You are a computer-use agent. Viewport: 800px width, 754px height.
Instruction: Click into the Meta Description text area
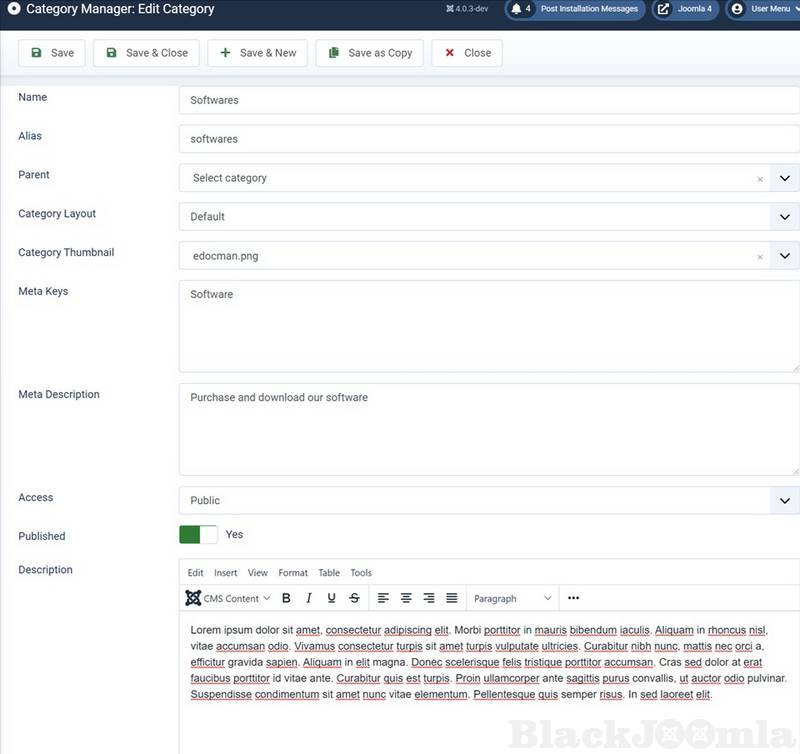tap(488, 428)
